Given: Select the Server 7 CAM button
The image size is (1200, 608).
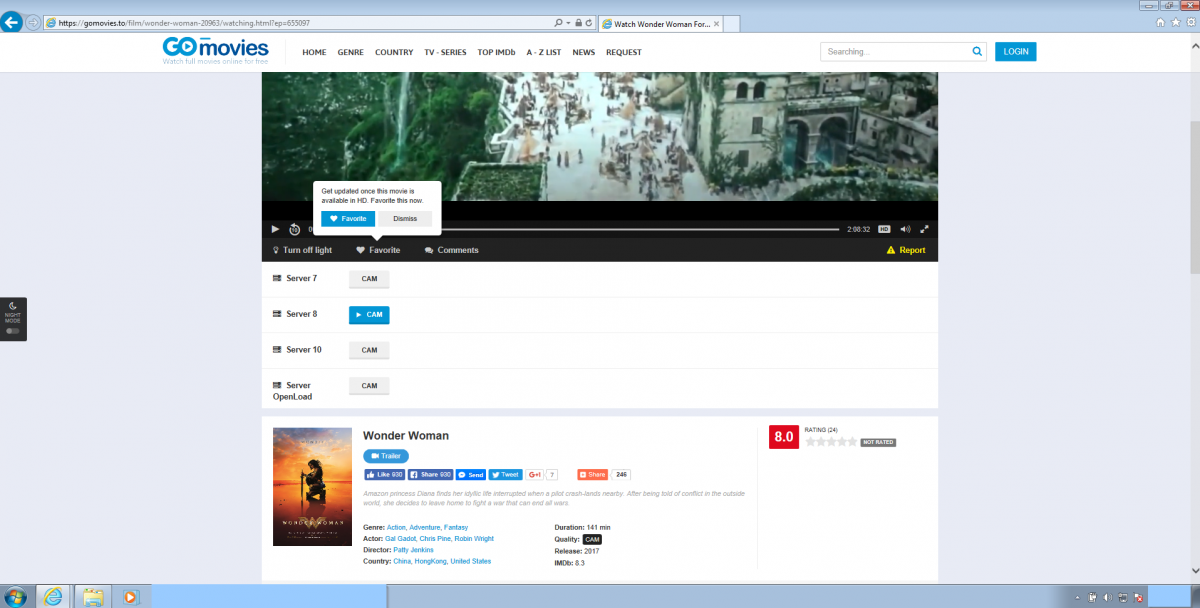Looking at the screenshot, I should 369,279.
